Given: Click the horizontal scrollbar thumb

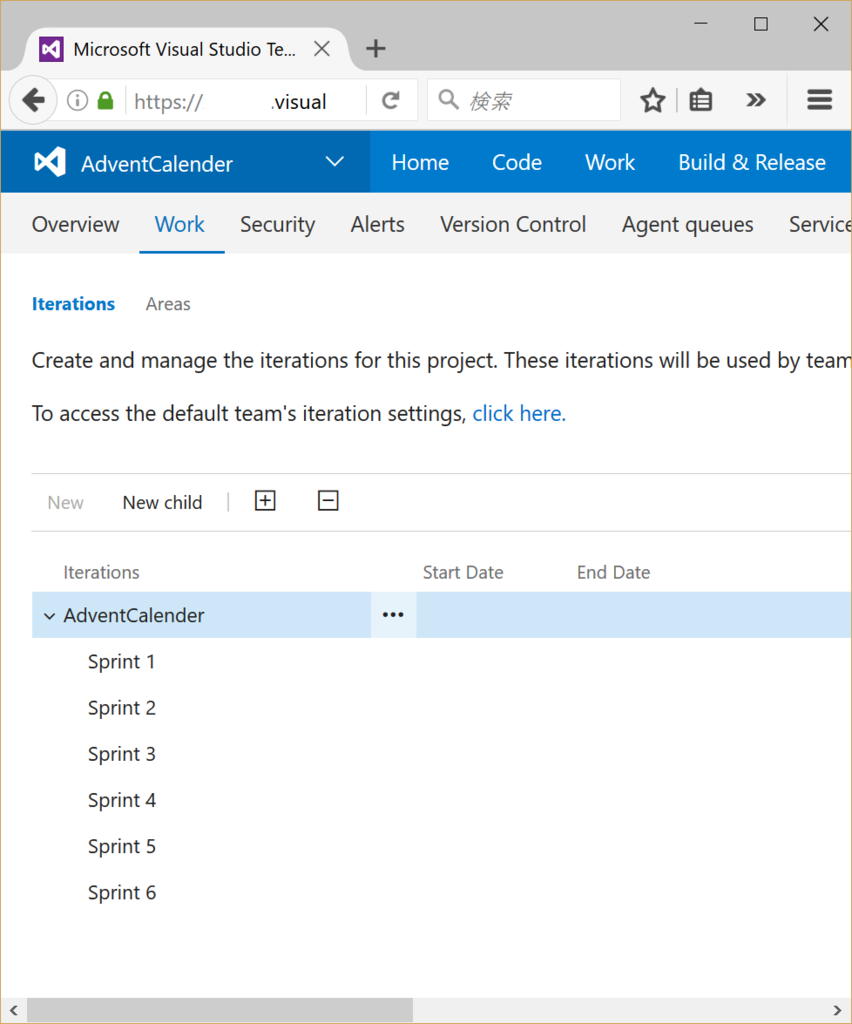Looking at the screenshot, I should (220, 1010).
